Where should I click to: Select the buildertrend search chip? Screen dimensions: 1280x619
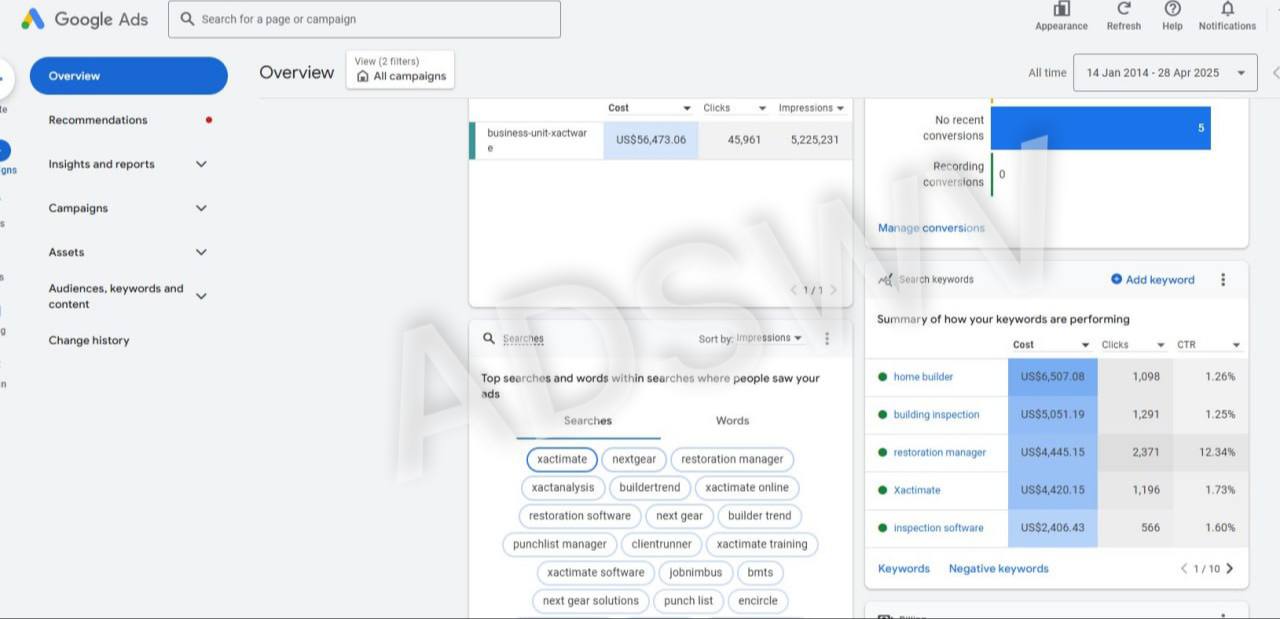(x=650, y=488)
